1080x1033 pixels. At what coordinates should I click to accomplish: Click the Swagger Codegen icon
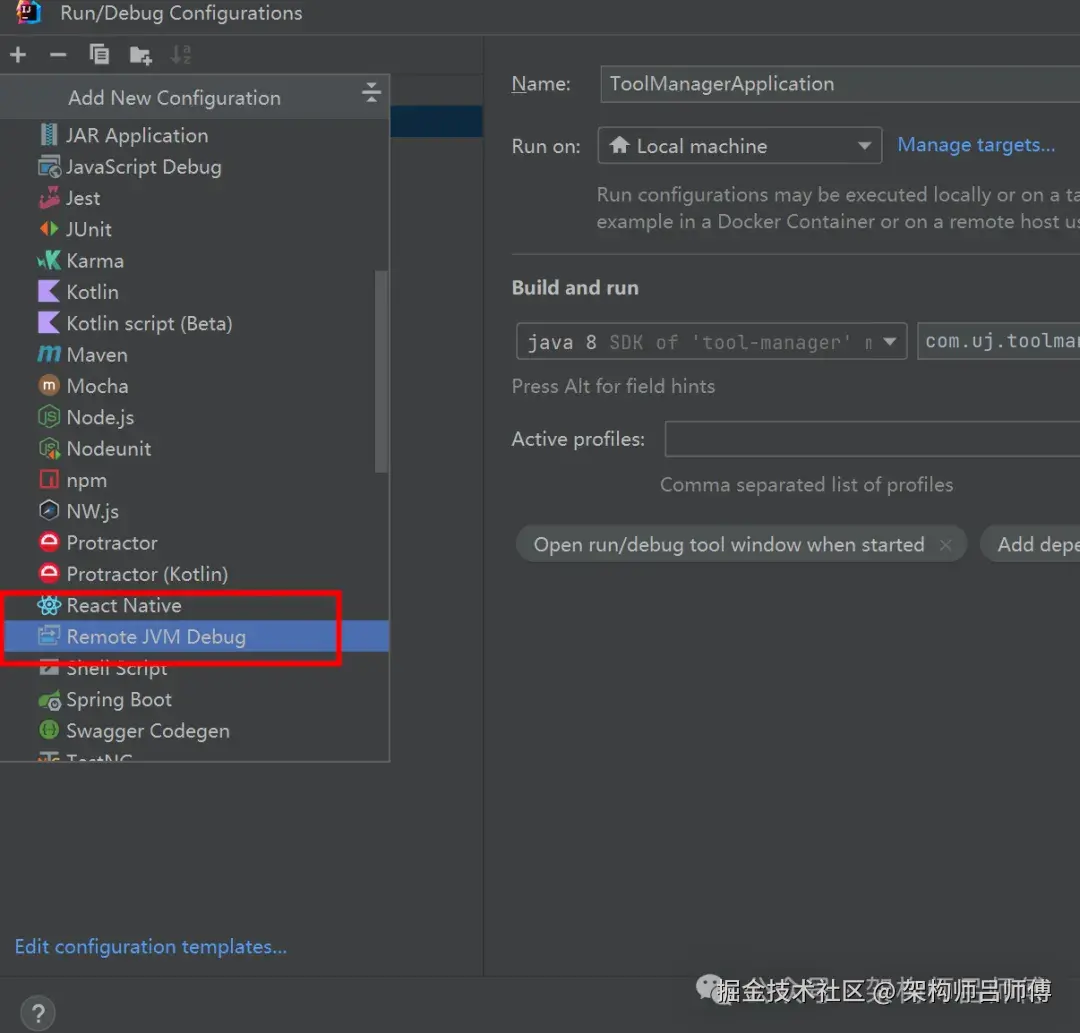[49, 730]
